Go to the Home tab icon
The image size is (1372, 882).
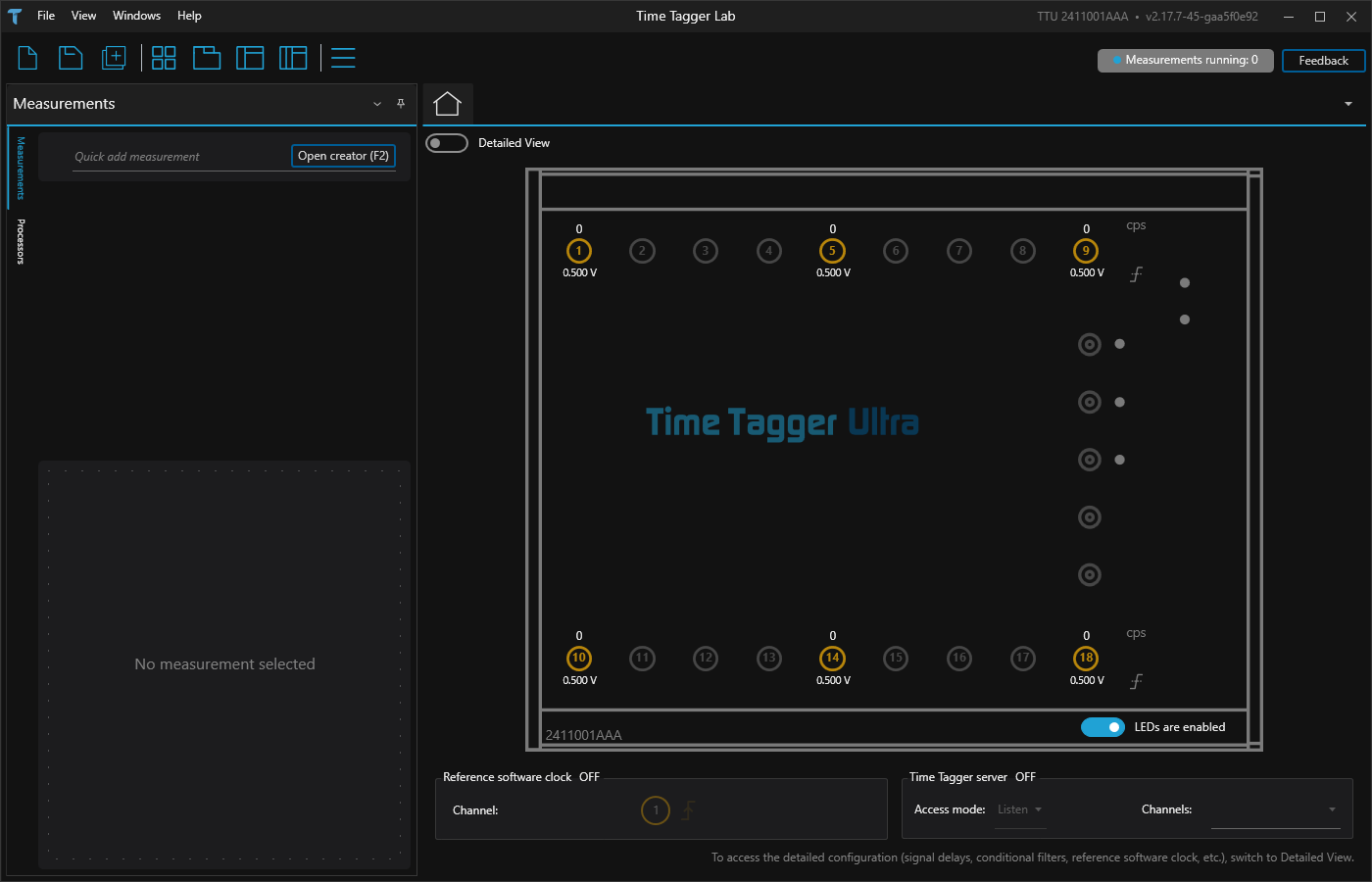[x=447, y=104]
